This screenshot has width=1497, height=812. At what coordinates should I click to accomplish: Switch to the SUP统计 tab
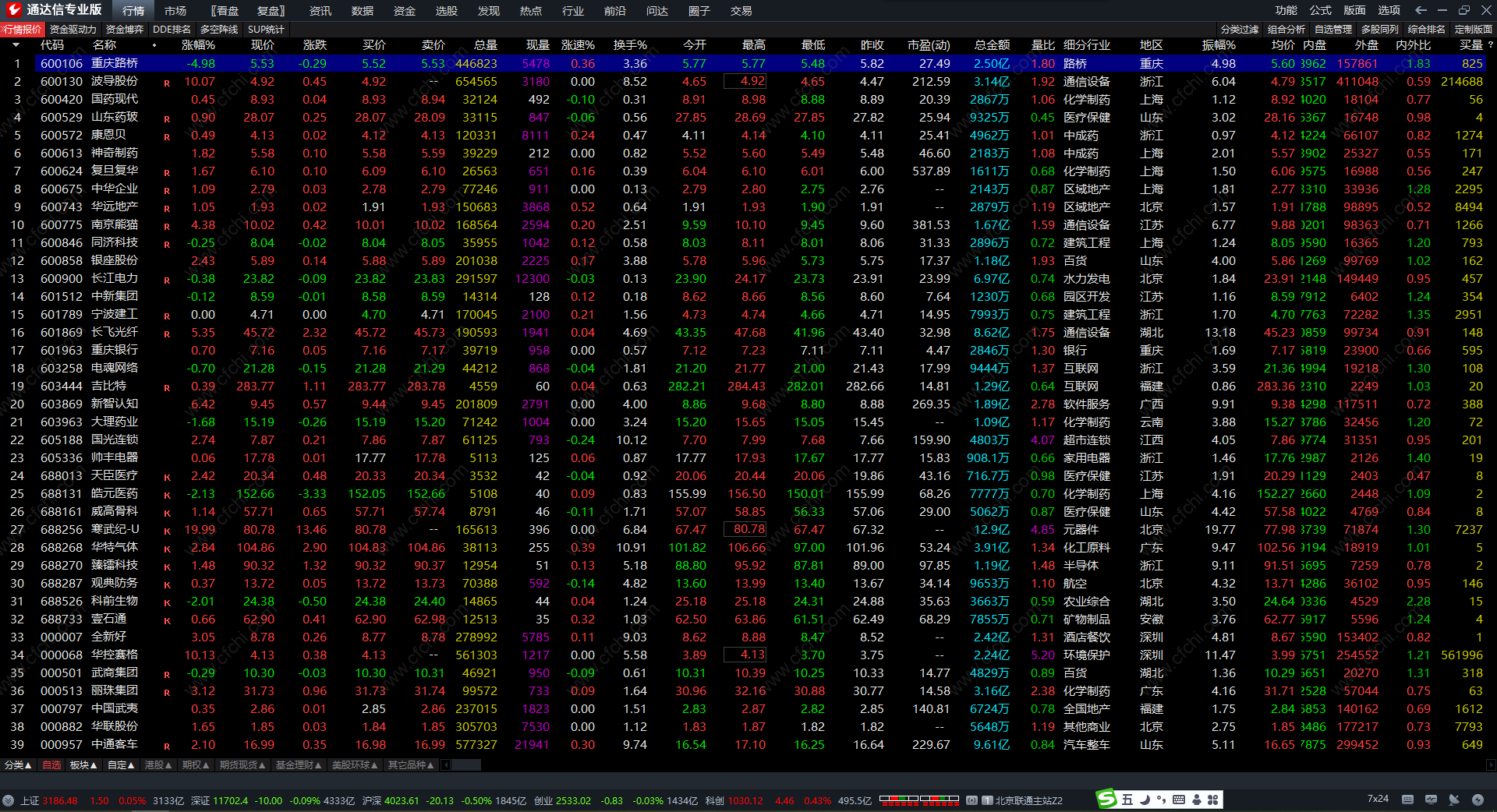(267, 30)
